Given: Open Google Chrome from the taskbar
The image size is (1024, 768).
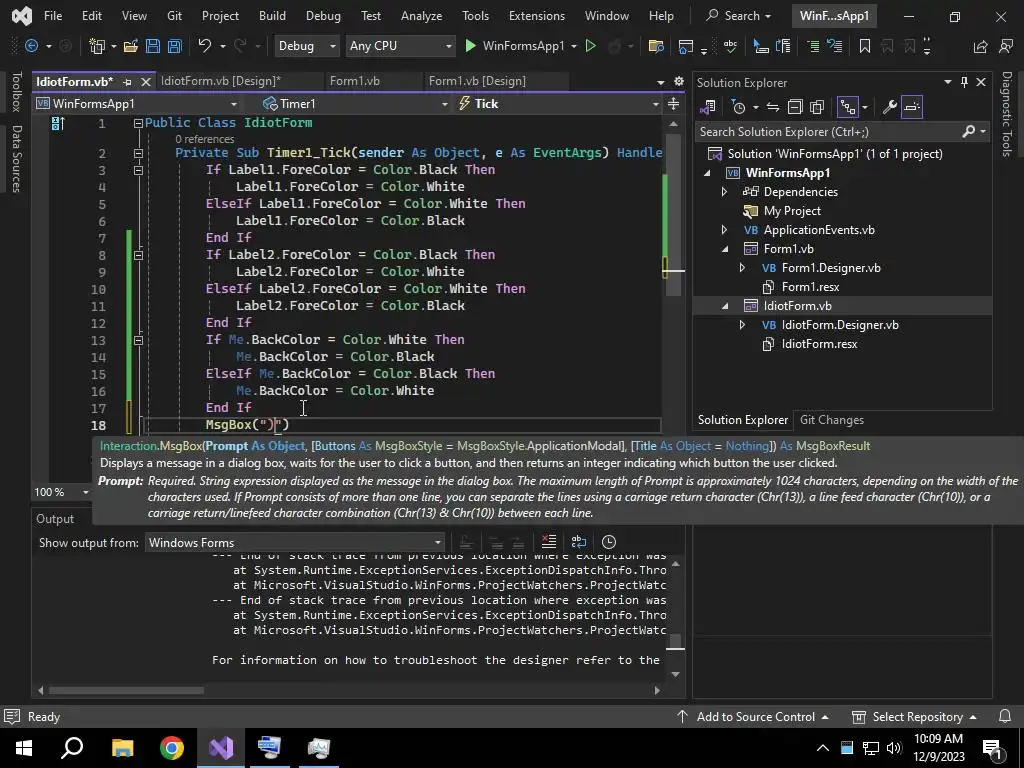Looking at the screenshot, I should pyautogui.click(x=172, y=747).
